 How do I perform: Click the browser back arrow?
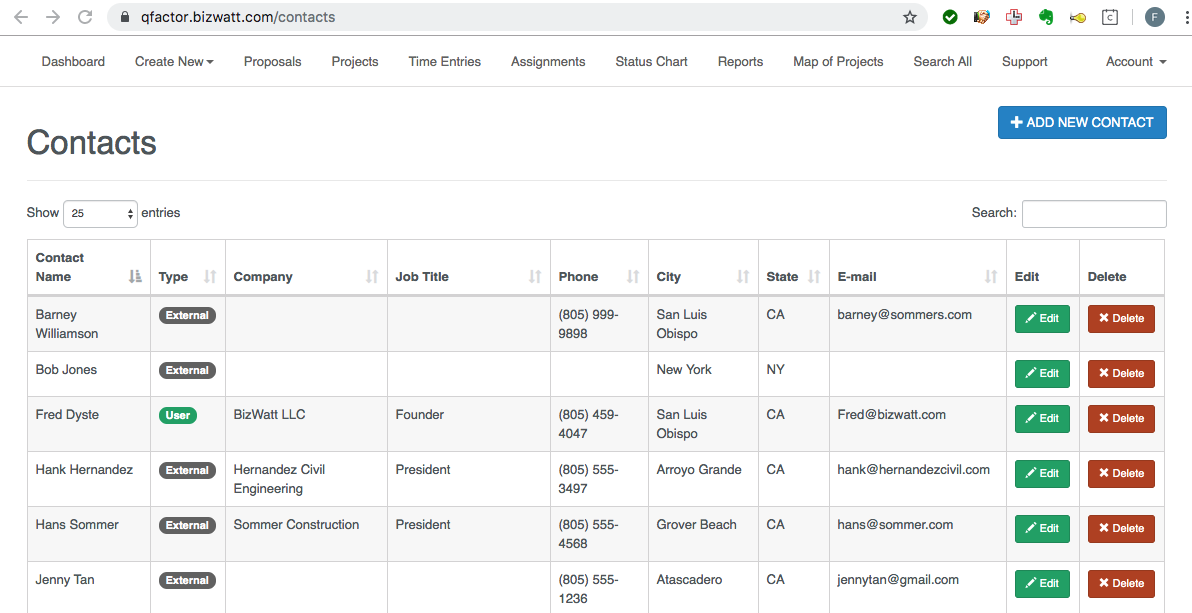(21, 17)
